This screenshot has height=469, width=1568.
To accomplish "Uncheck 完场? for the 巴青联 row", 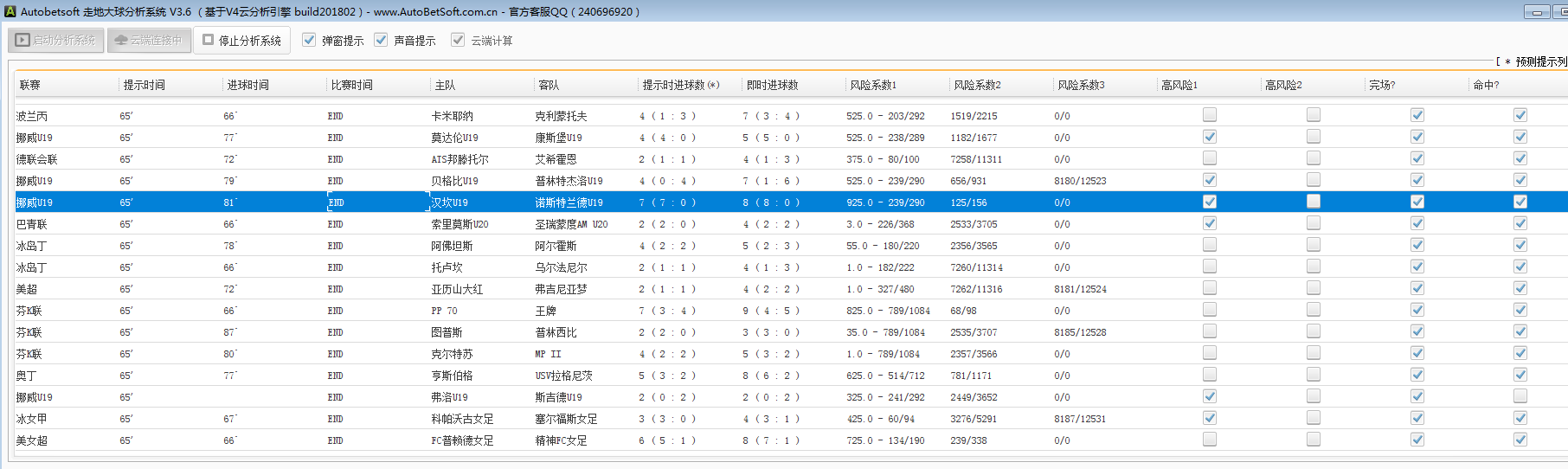I will tap(1417, 223).
